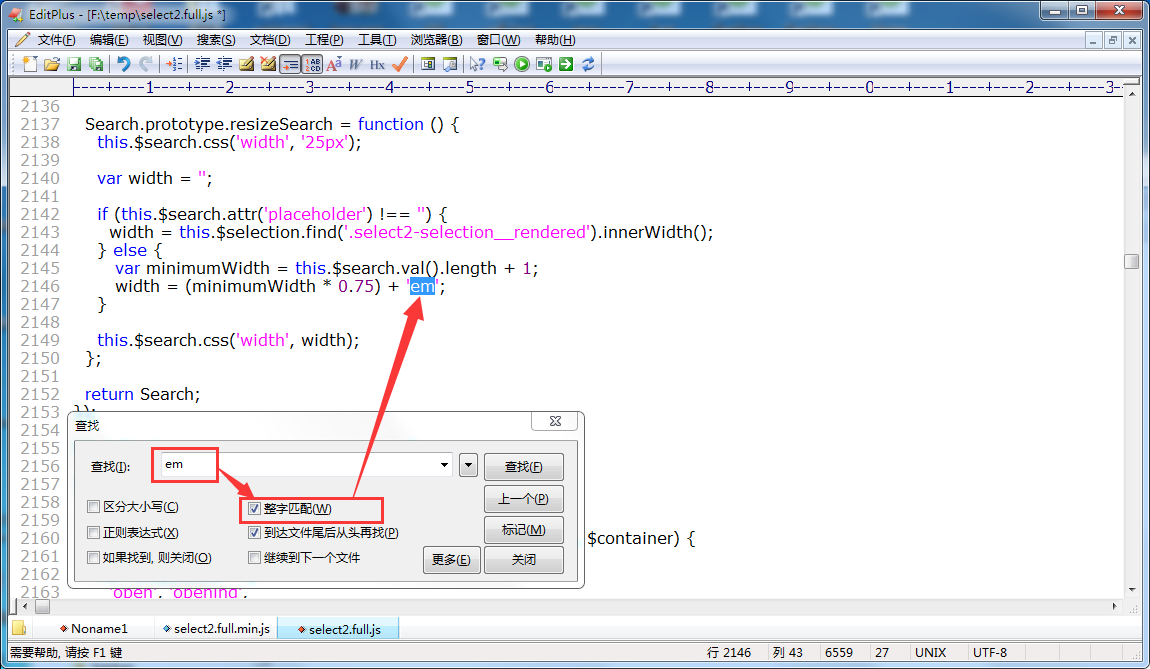The height and width of the screenshot is (669, 1150).
Task: Enable 继续到下一个文件 checkbox
Action: [x=254, y=558]
